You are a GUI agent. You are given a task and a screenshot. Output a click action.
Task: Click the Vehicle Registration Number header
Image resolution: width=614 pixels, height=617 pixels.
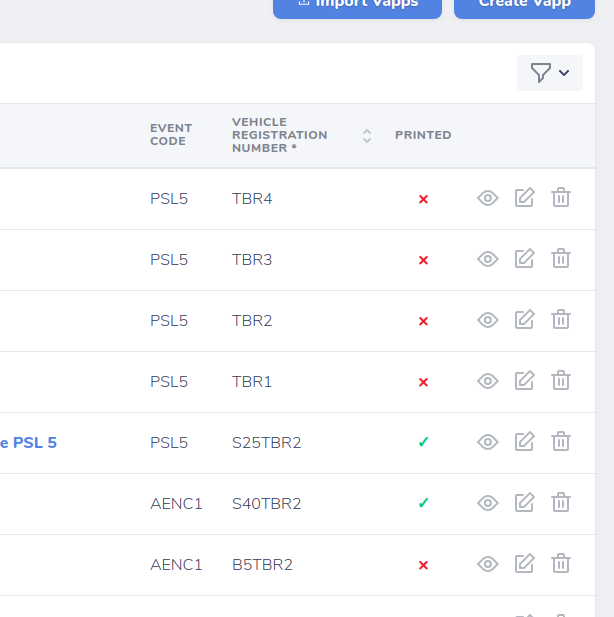tap(279, 135)
